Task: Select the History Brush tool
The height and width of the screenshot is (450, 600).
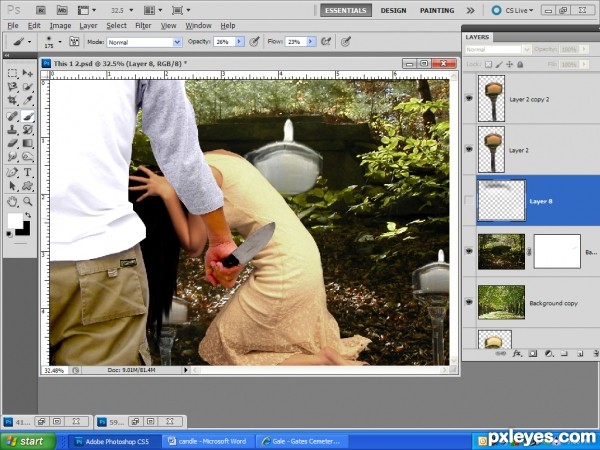Action: 28,130
